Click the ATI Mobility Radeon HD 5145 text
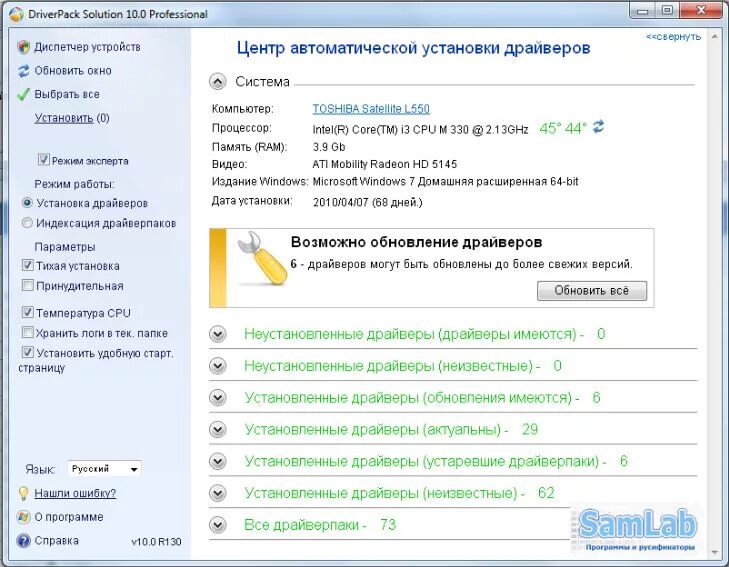Viewport: 729px width, 567px height. [384, 164]
